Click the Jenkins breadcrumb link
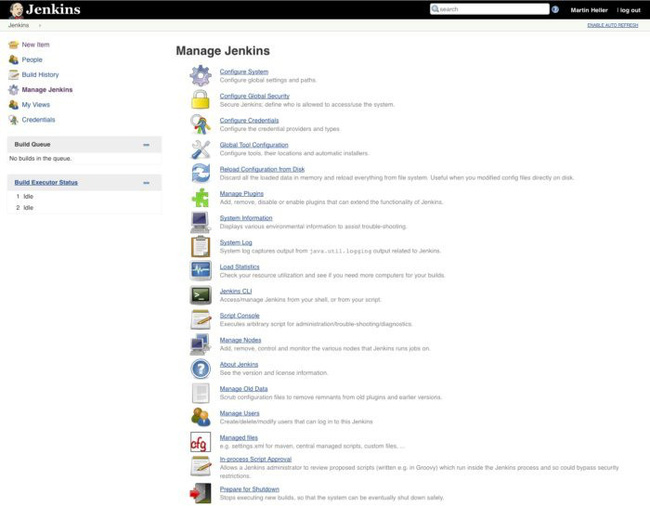Viewport: 650px width, 506px height. click(19, 25)
